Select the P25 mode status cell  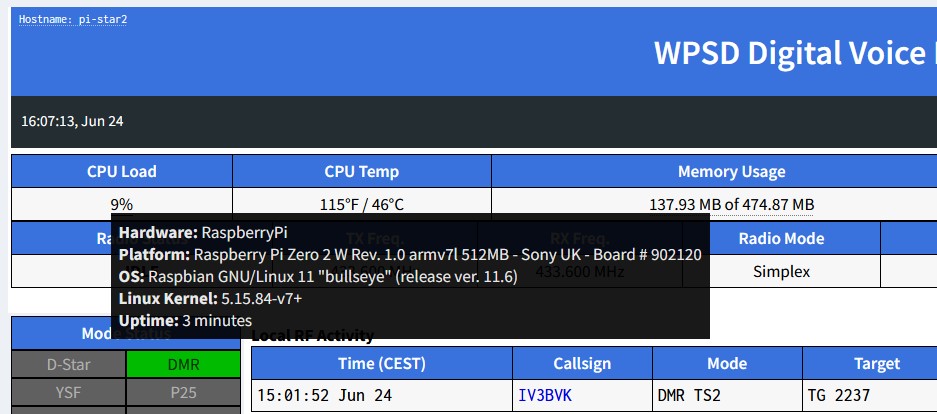pyautogui.click(x=183, y=392)
